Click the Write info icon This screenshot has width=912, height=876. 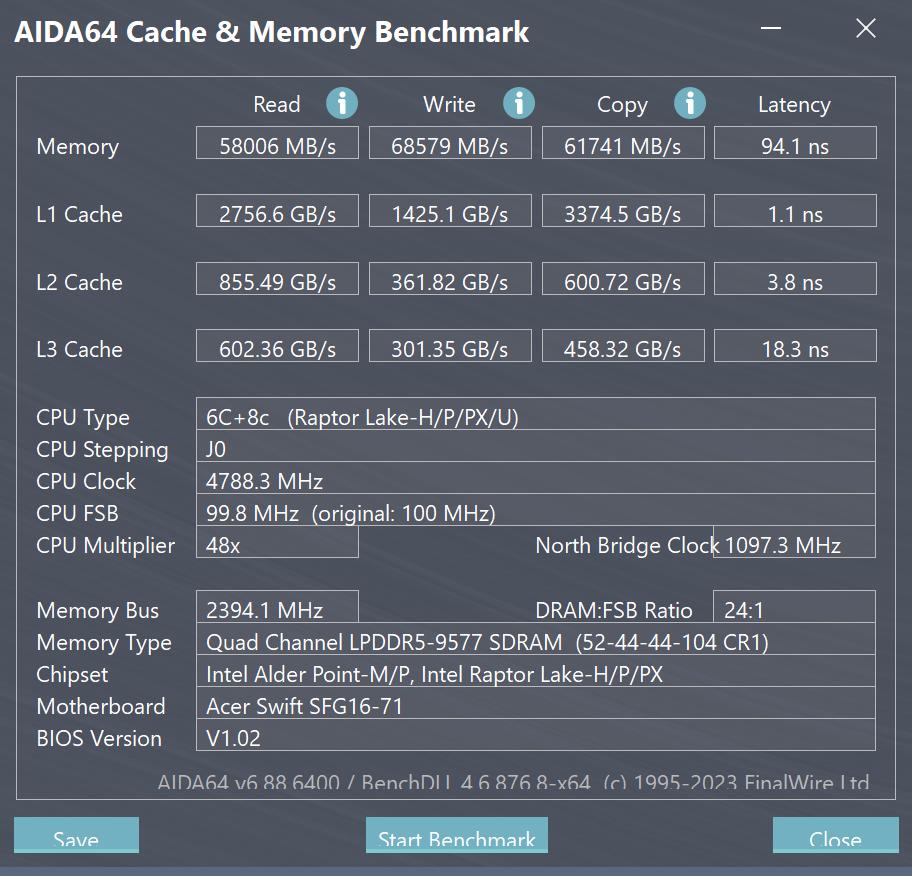[x=518, y=103]
